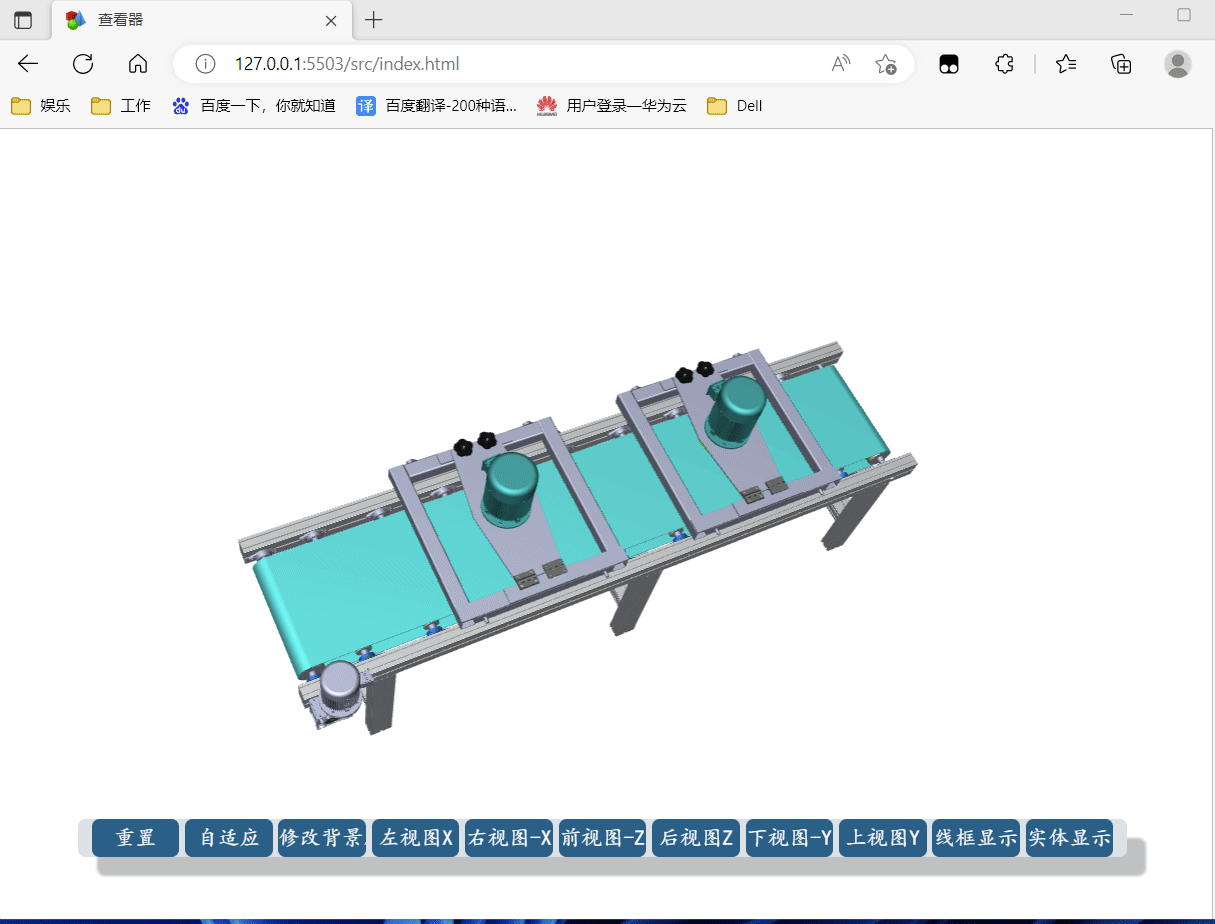Open site information icon in address bar
Viewport: 1215px width, 924px height.
205,64
